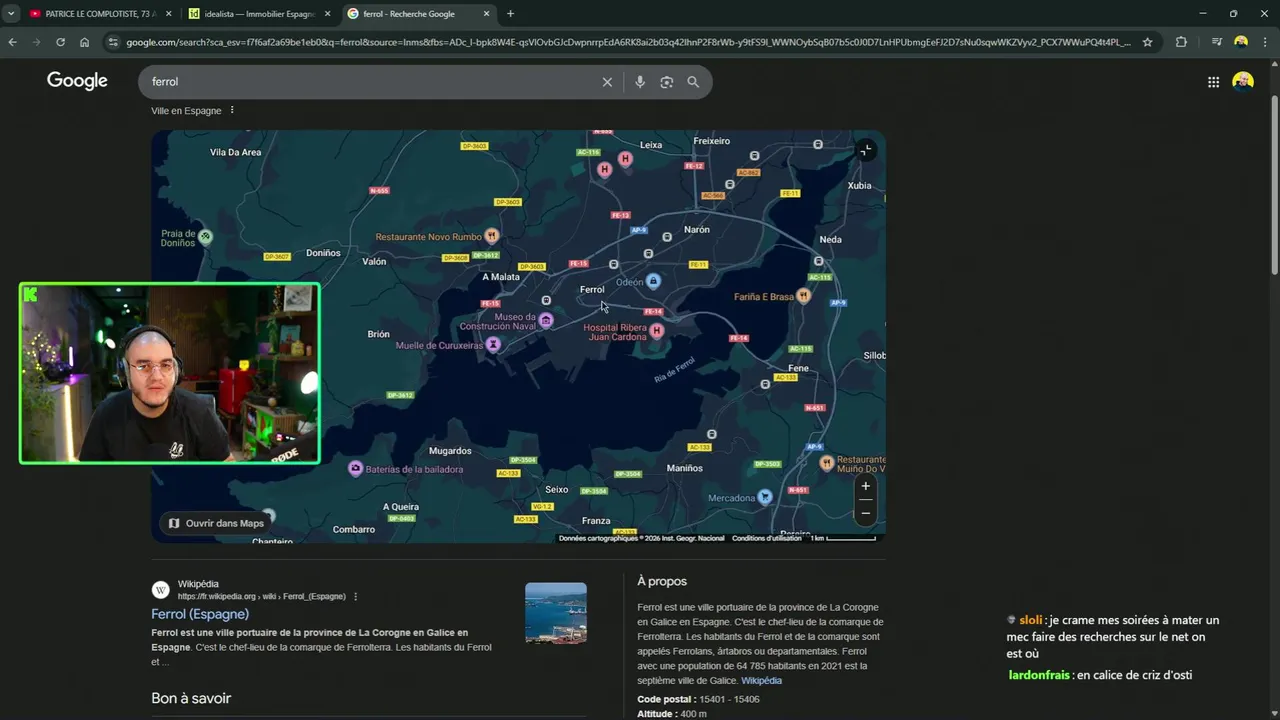Image resolution: width=1280 pixels, height=720 pixels.
Task: Click the Narón label on the map
Action: pos(697,230)
